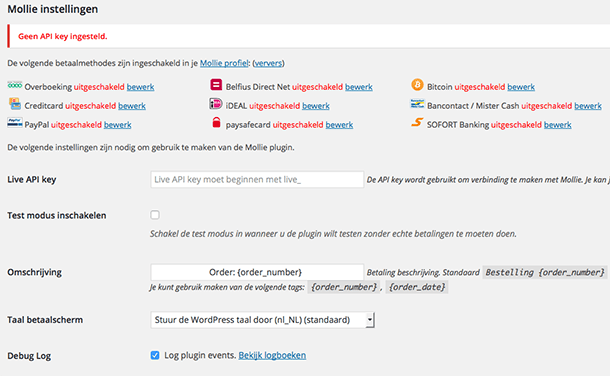Click the 'Live API key' label
Screen dimensions: 610x376
32,180
